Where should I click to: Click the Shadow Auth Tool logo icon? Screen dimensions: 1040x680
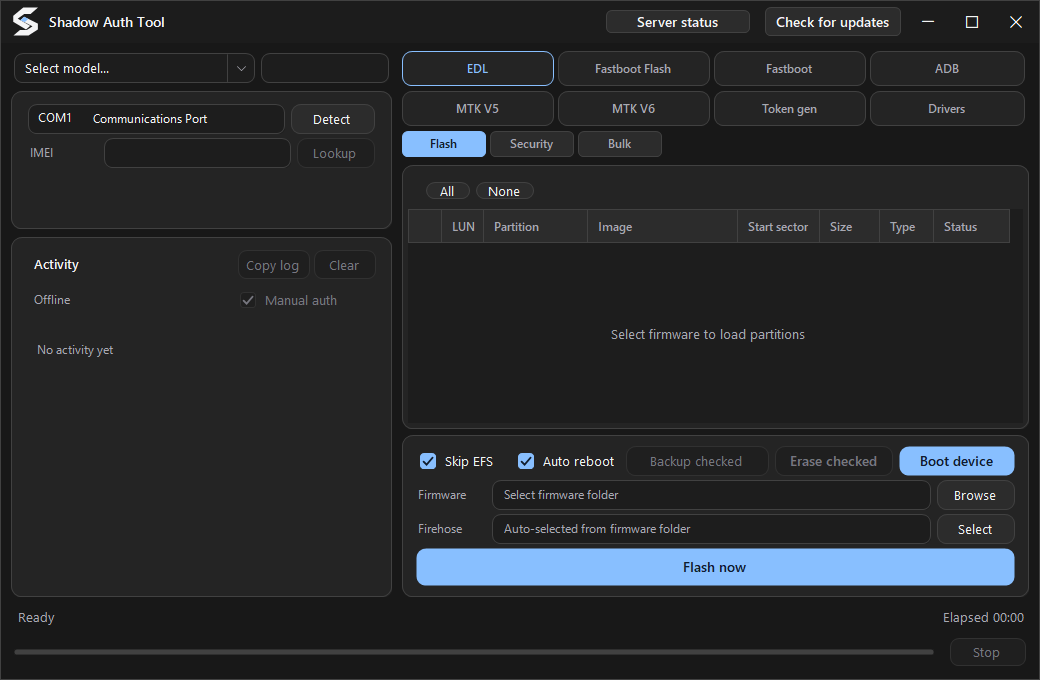(25, 22)
